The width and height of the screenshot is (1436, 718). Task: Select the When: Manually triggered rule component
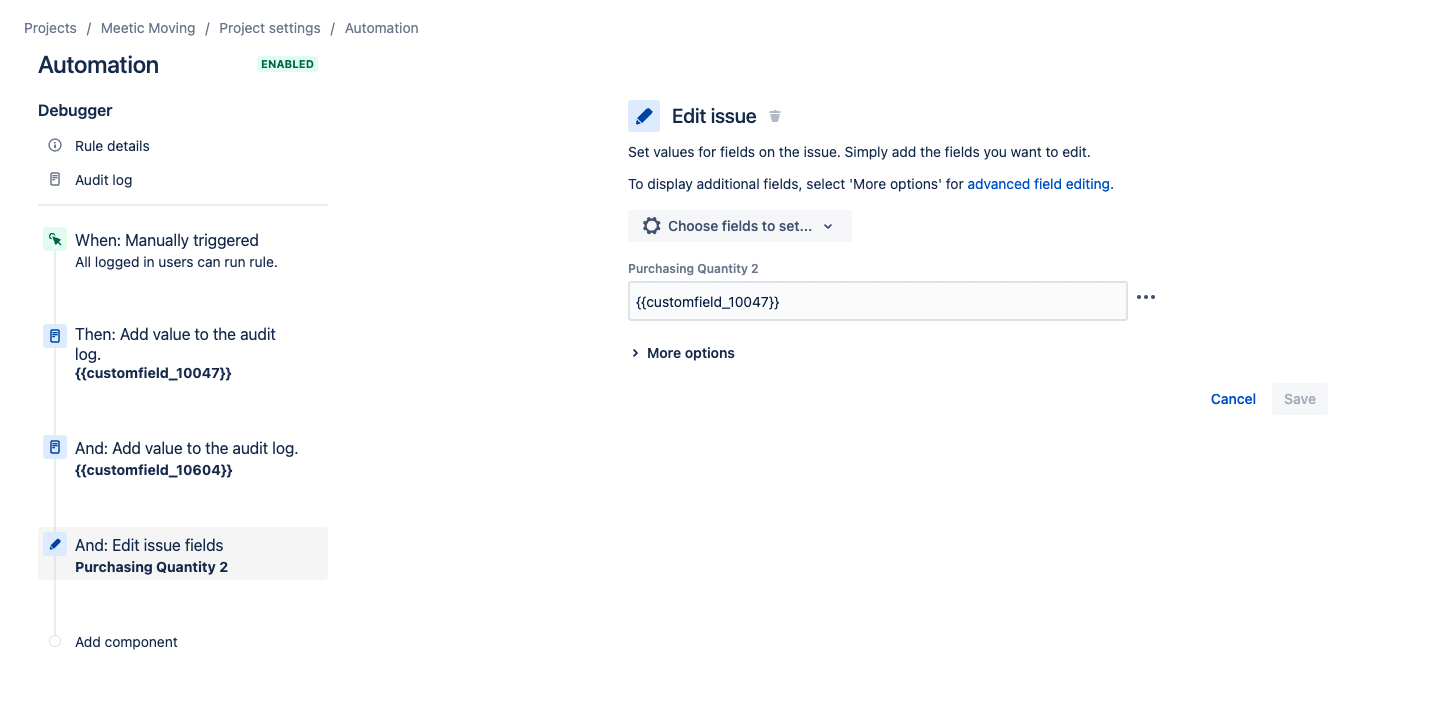pos(166,240)
